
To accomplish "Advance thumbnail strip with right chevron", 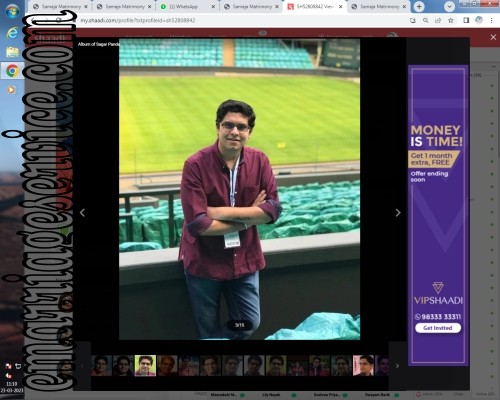I will point(397,366).
